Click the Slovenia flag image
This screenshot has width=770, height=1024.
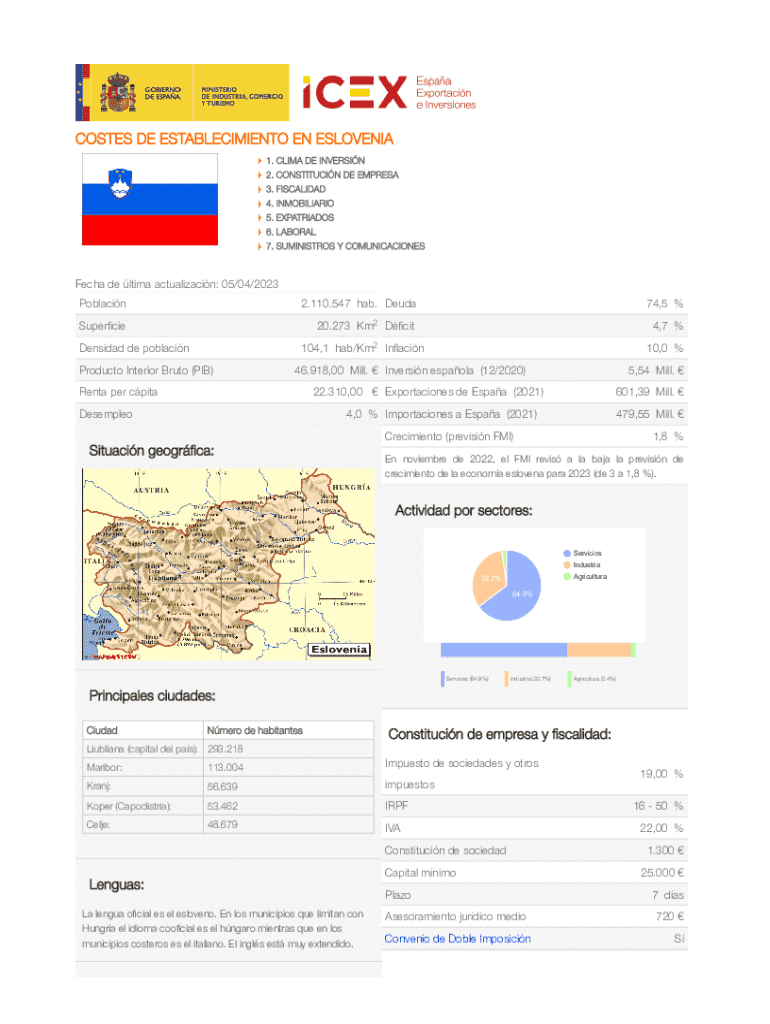click(x=149, y=199)
